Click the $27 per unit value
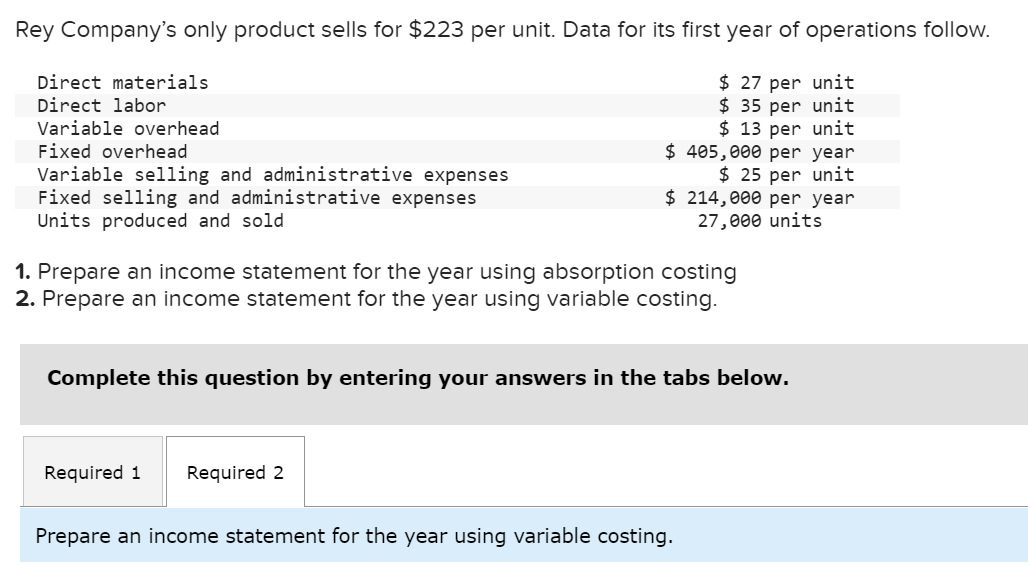 786,82
